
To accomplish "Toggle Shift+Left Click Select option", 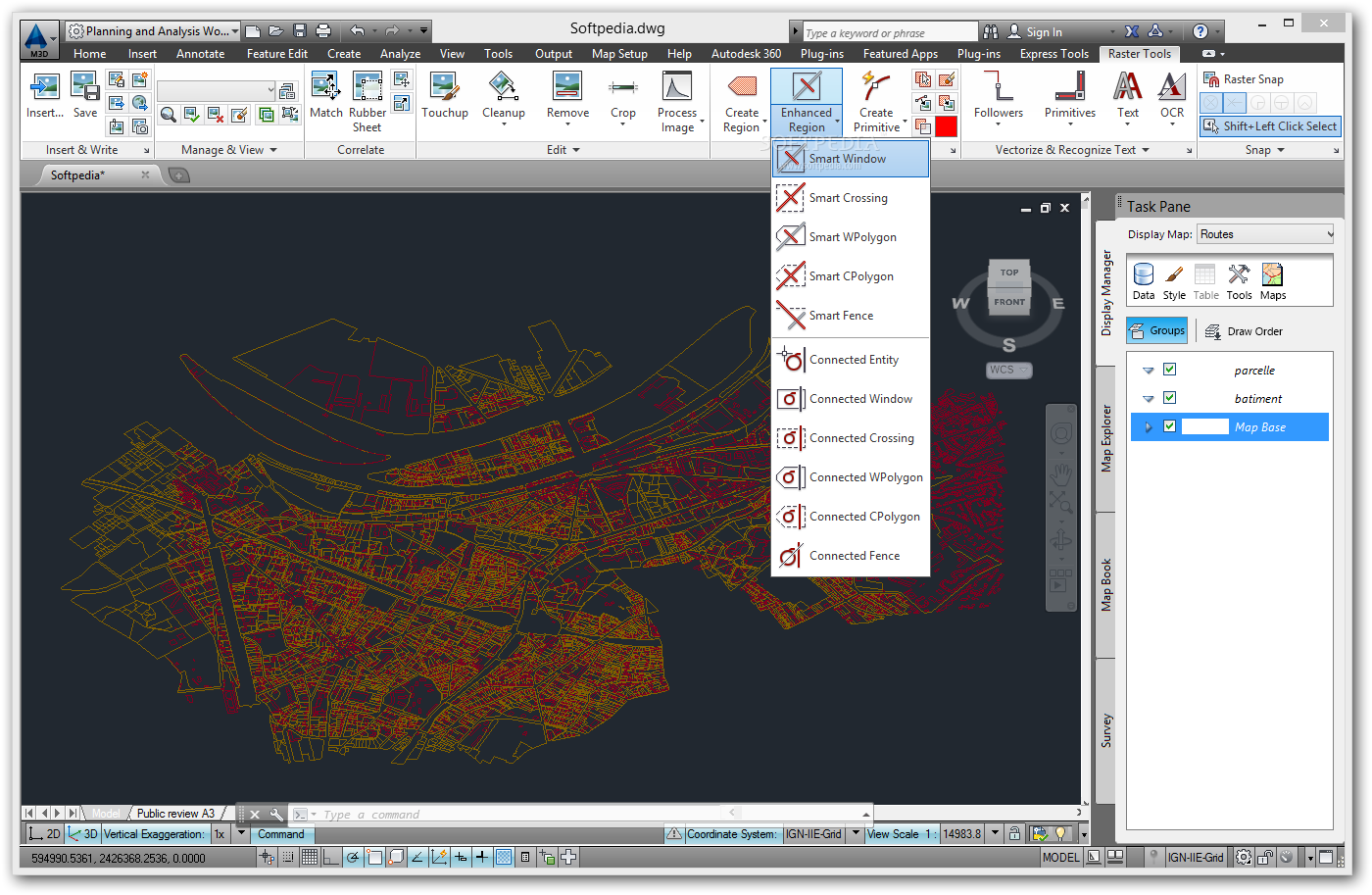I will (1270, 126).
